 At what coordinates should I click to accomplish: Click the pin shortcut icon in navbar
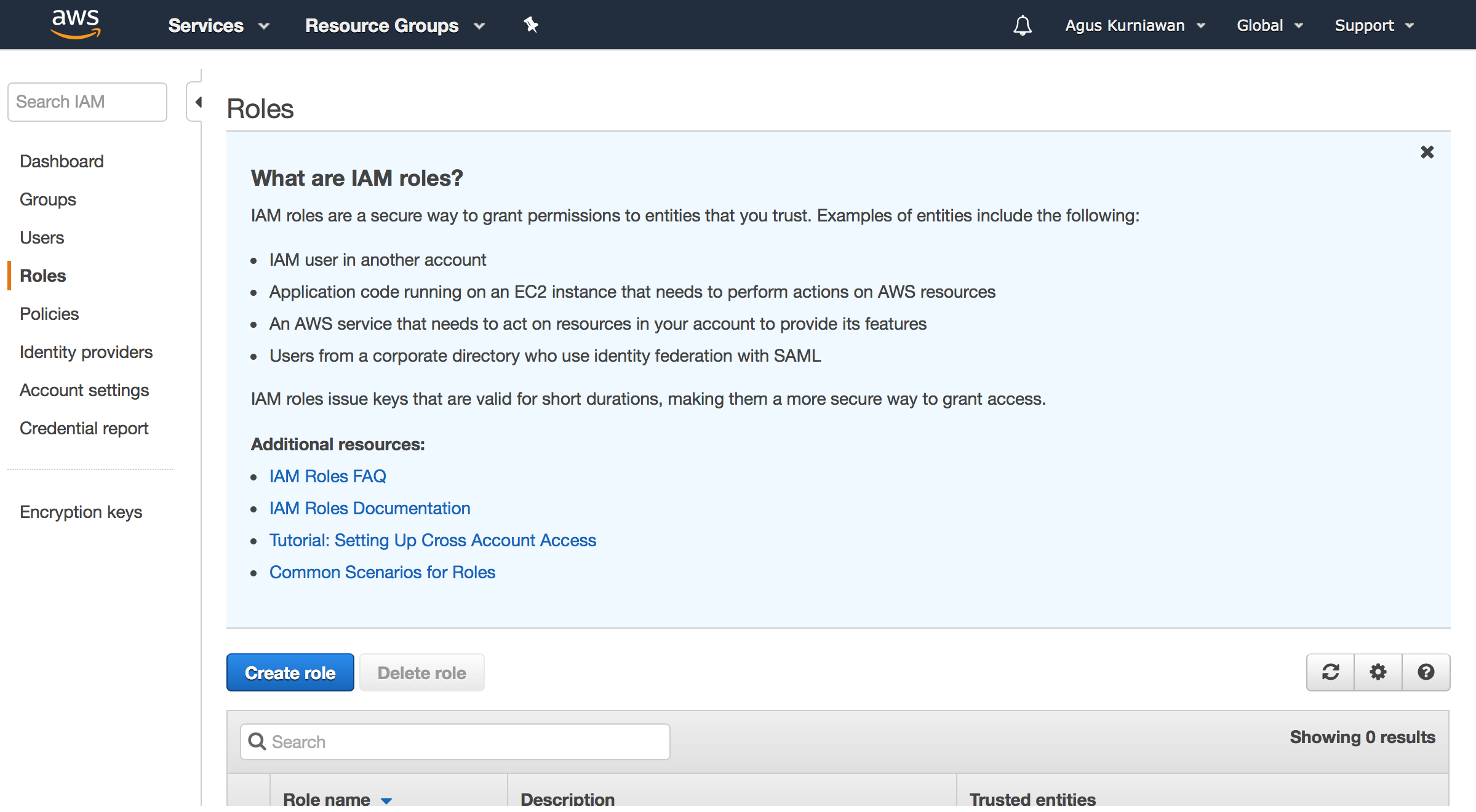530,25
